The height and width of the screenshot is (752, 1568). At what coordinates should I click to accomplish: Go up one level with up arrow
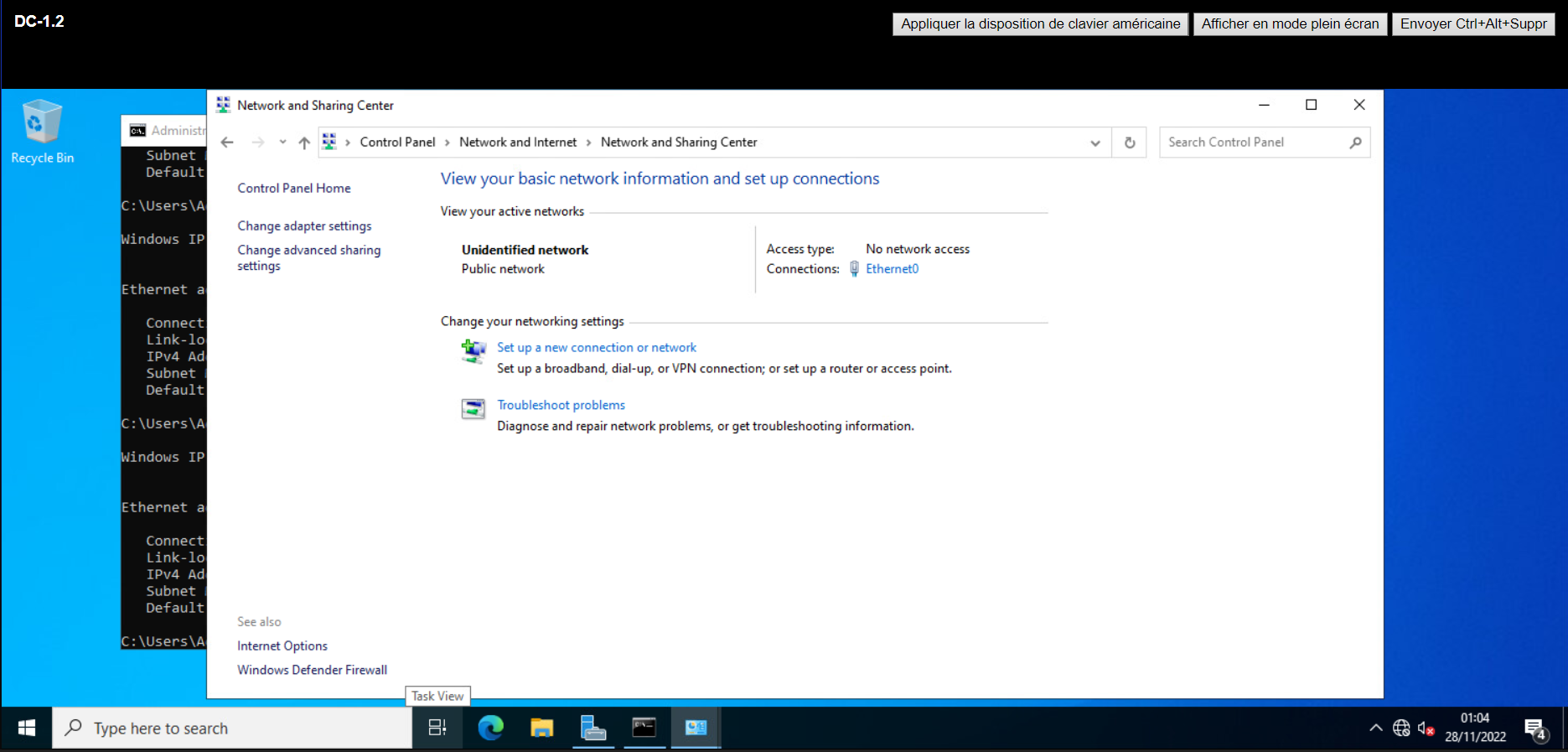304,143
